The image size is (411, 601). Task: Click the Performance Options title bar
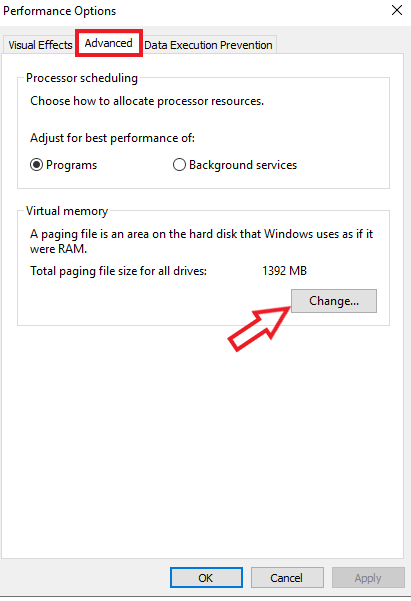pos(192,11)
